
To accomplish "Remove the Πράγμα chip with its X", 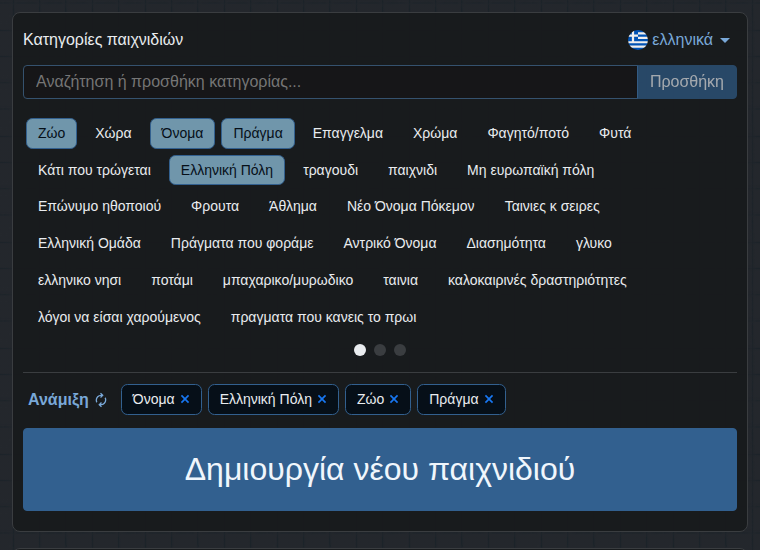I will tap(489, 399).
